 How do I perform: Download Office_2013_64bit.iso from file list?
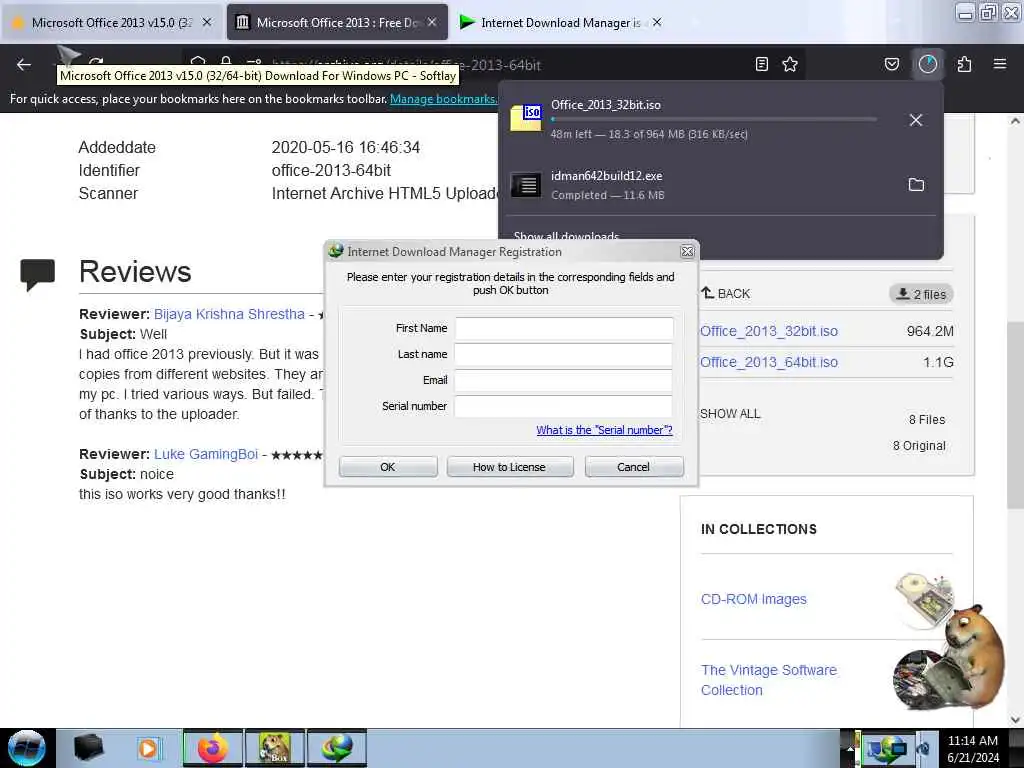pyautogui.click(x=769, y=362)
